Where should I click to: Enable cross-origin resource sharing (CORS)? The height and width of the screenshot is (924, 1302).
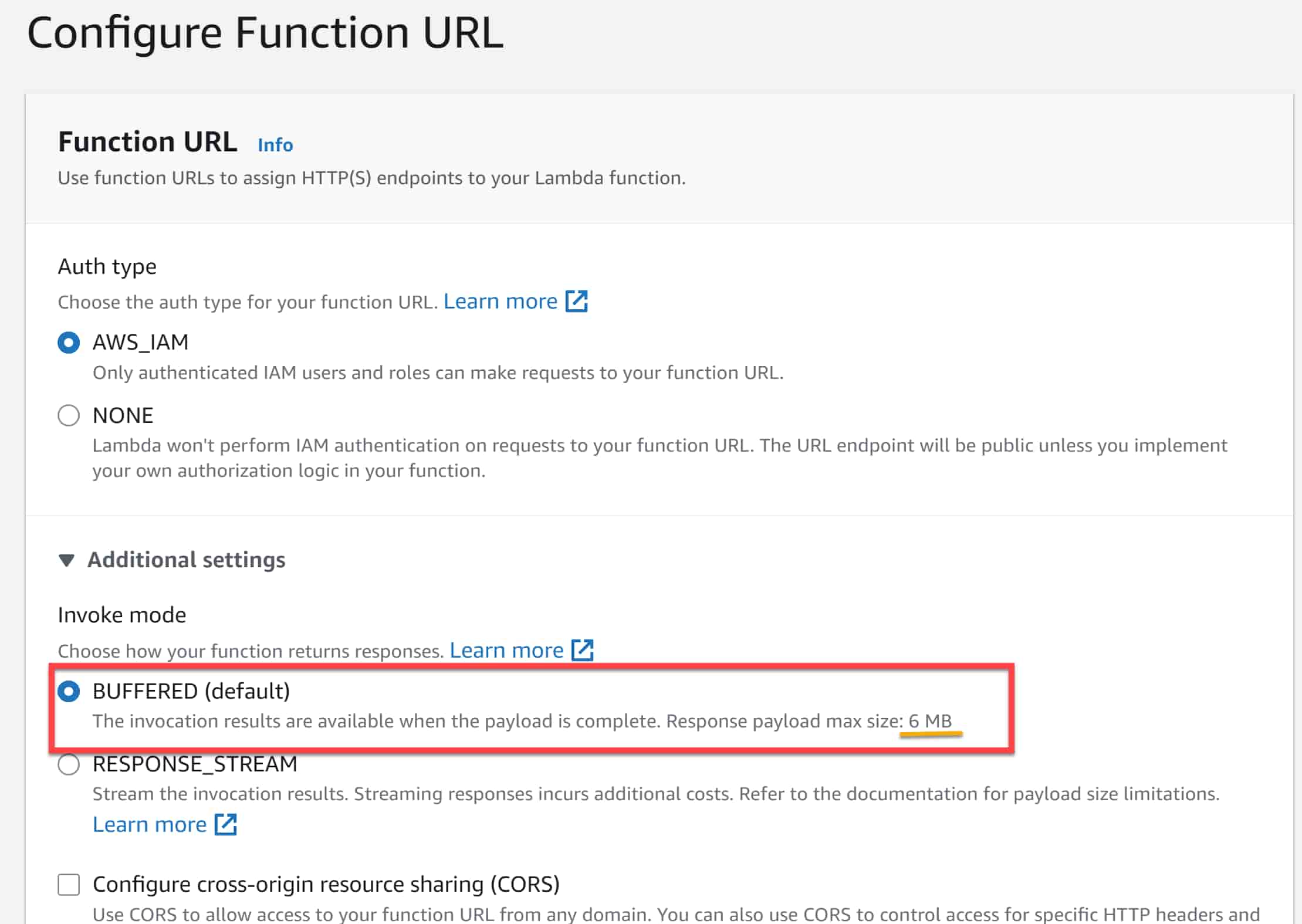tap(67, 885)
